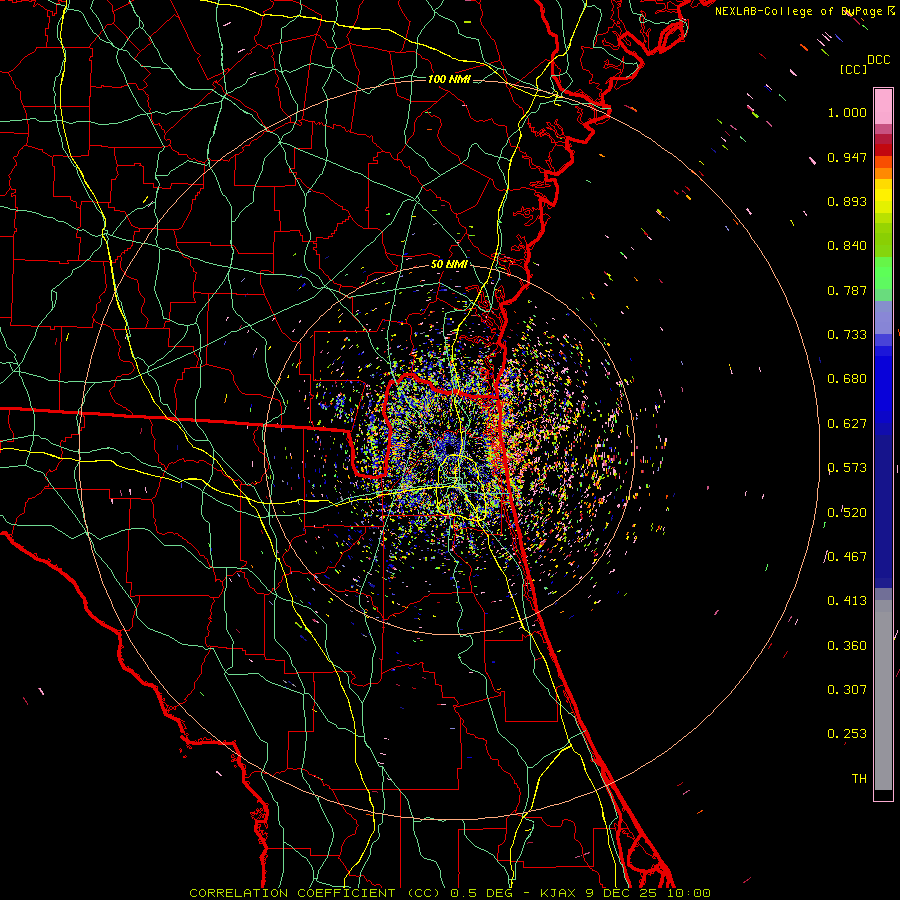Click the 100 NMI range ring label

tap(449, 79)
